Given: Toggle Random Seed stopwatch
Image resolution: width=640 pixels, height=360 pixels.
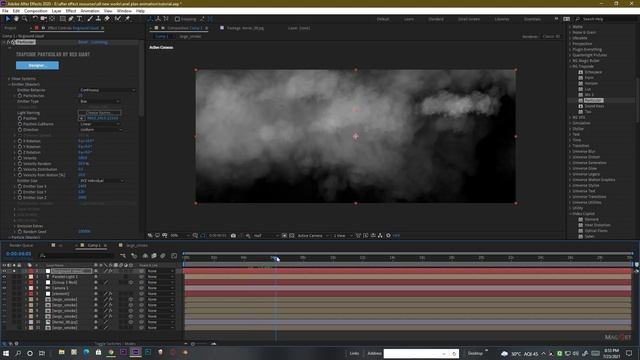Looking at the screenshot, I should [x=20, y=231].
